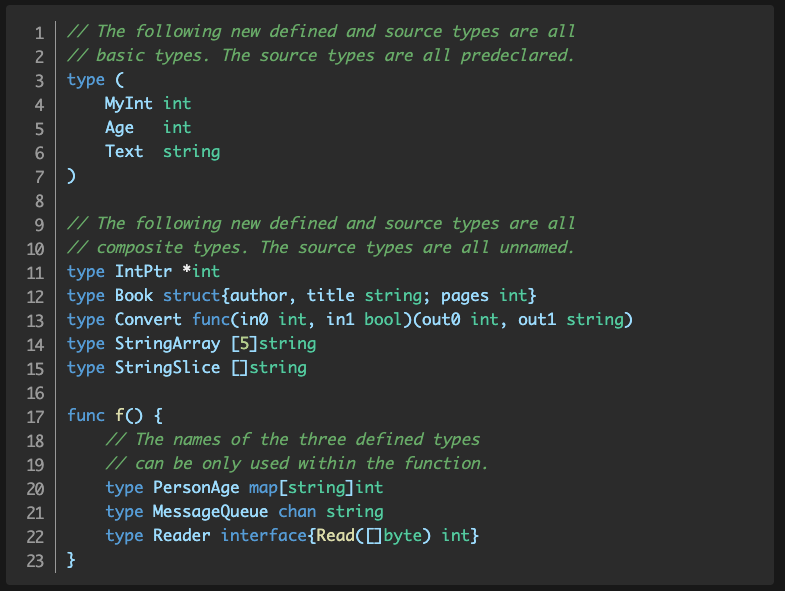Click line number 8 on the empty line
Screen dimensions: 785x591
[39, 200]
